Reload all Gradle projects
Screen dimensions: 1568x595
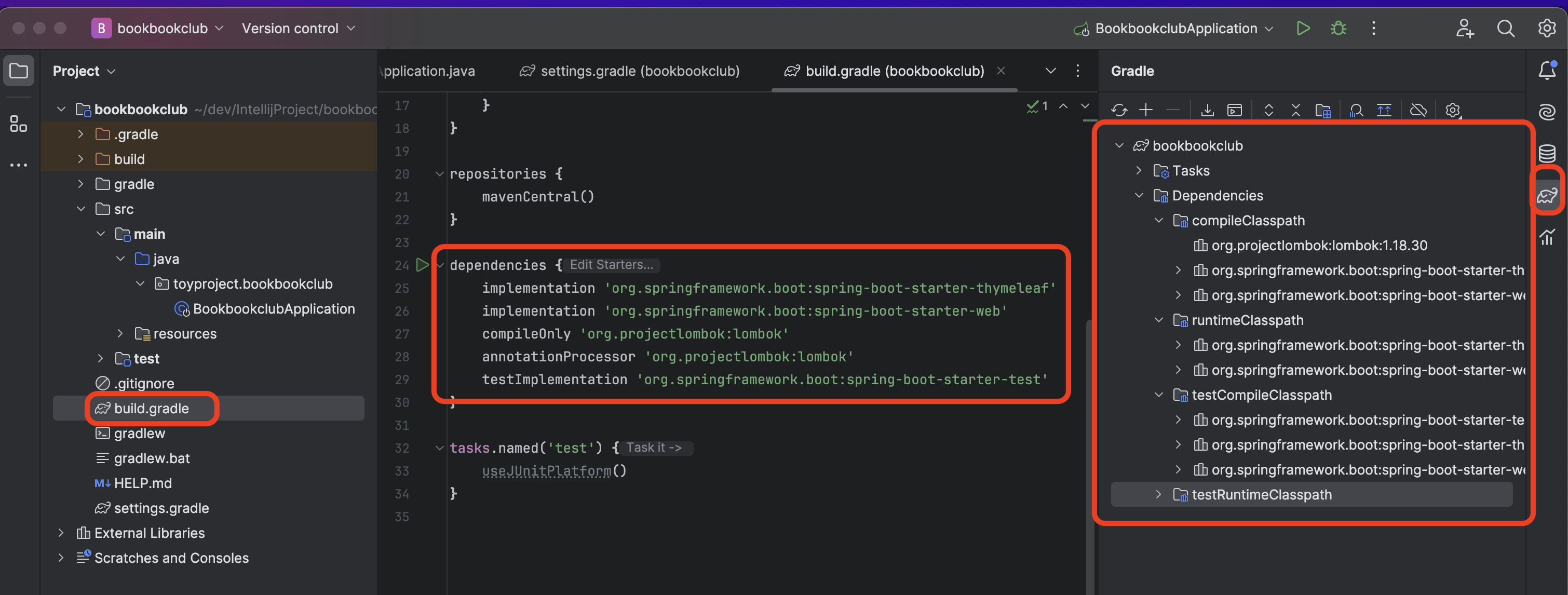coord(1119,110)
